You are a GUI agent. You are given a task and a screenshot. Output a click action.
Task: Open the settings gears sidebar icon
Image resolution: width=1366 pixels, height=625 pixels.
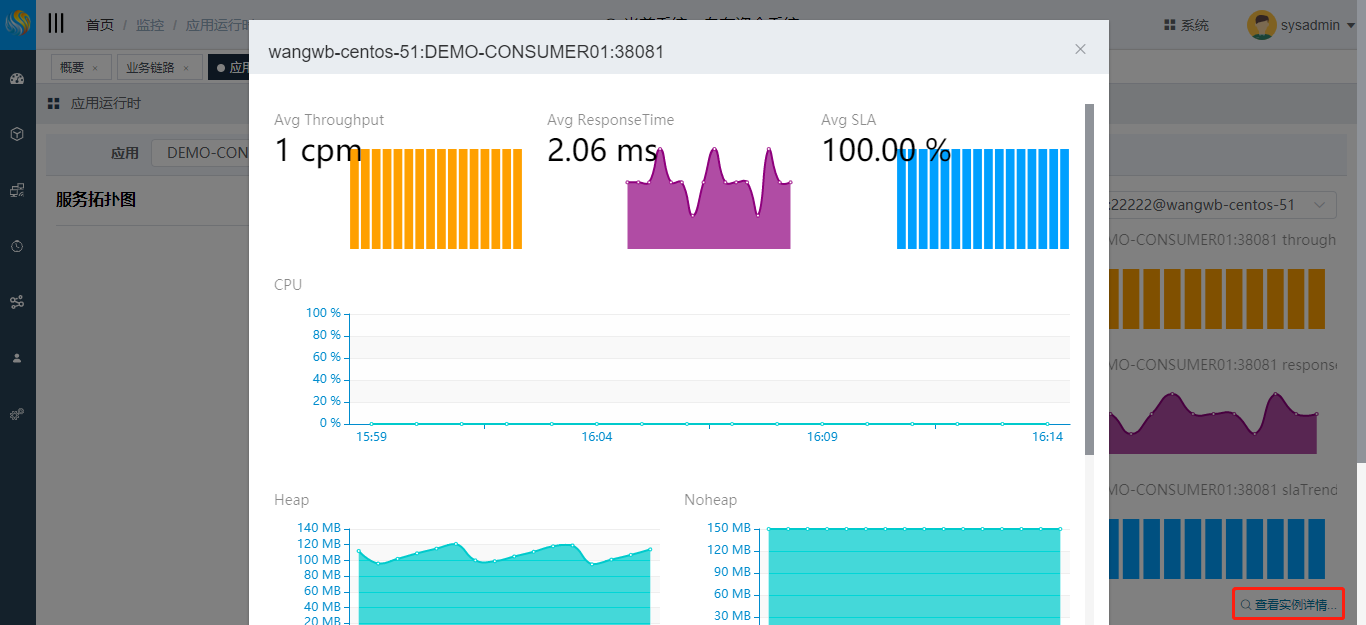click(17, 414)
